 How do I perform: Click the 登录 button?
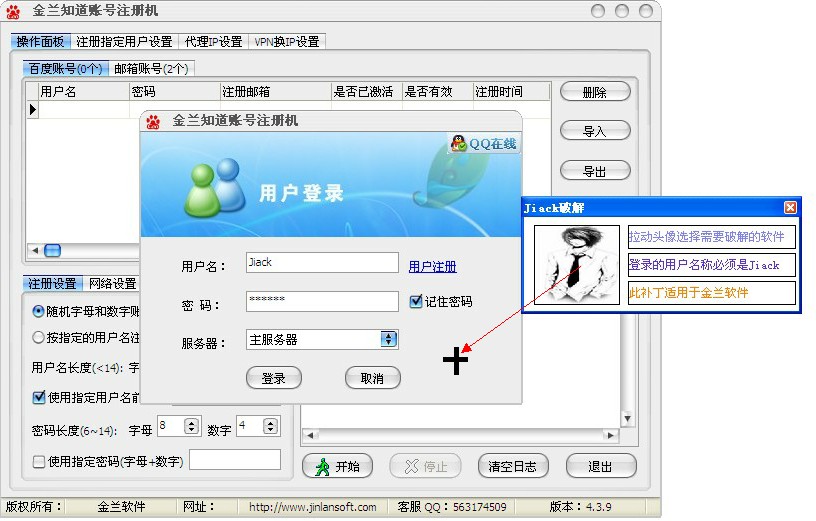tap(274, 378)
